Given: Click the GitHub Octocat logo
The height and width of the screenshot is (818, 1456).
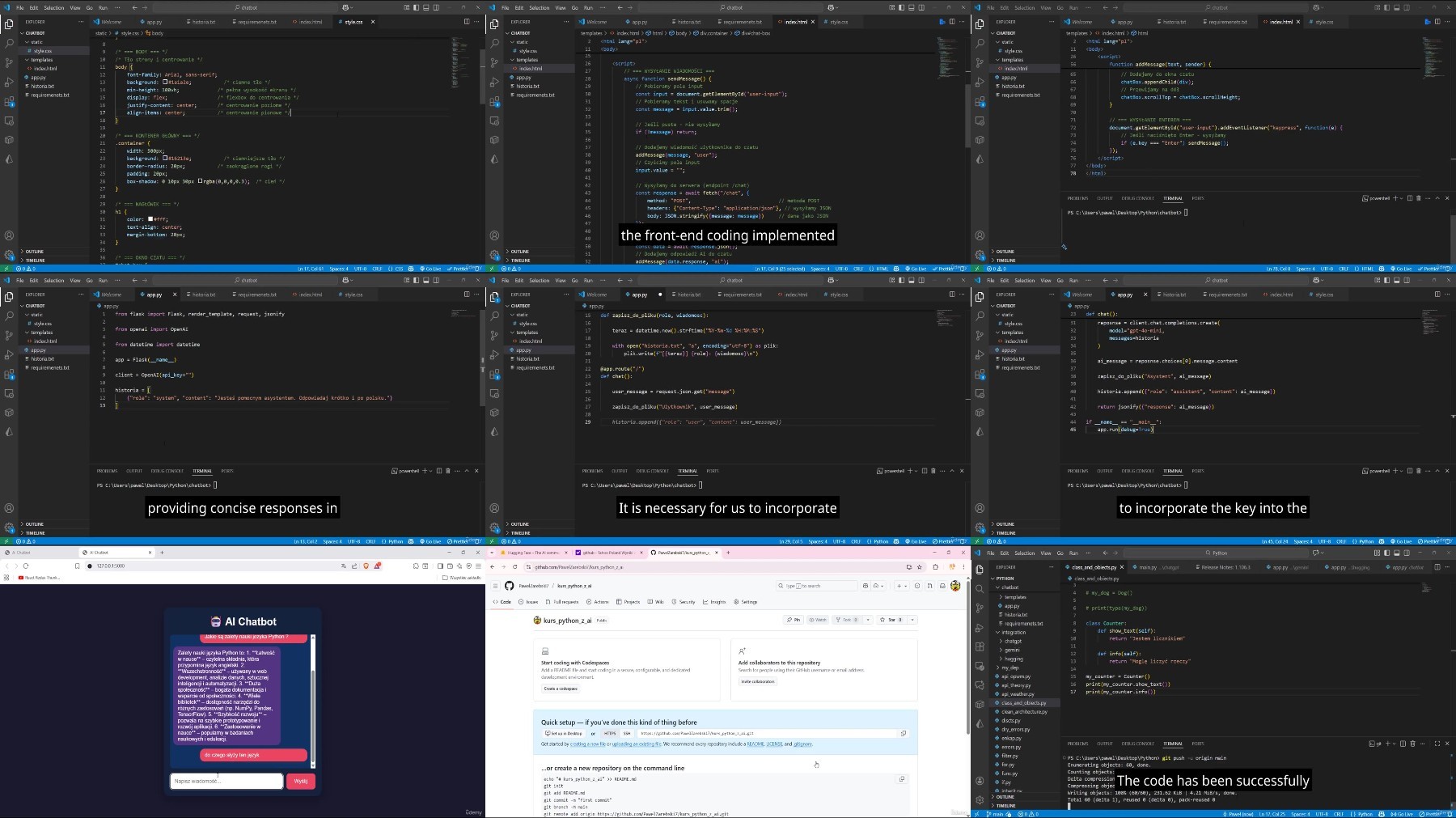Looking at the screenshot, I should (x=509, y=586).
